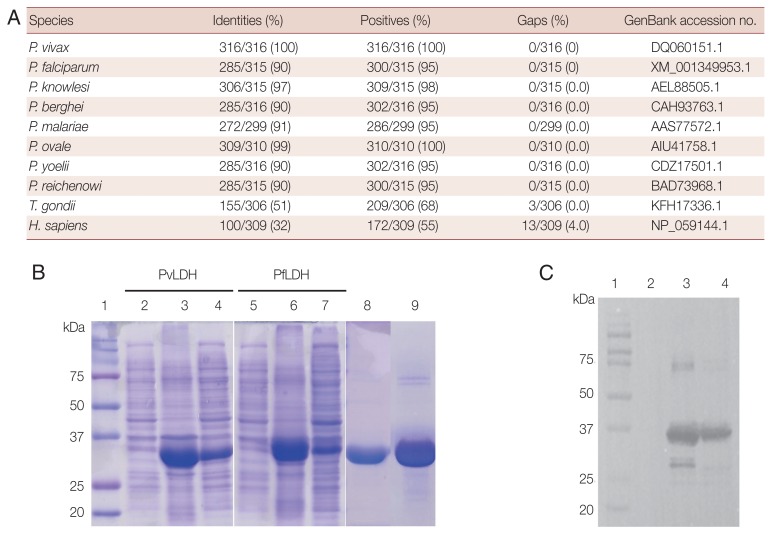
Task: Click lane 9 number in panel B
Action: point(415,306)
